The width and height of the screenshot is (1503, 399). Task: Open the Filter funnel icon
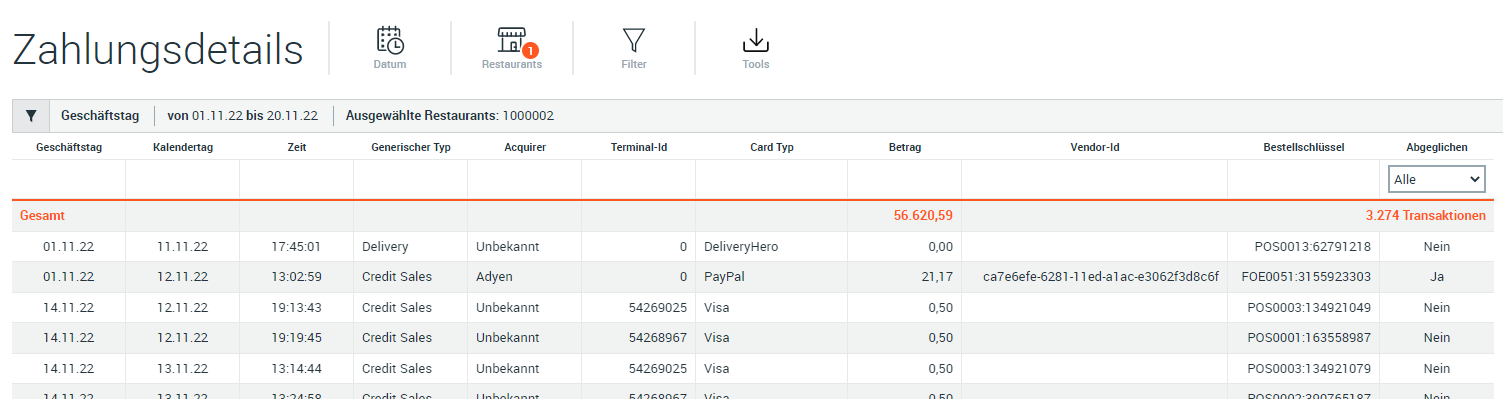coord(634,40)
